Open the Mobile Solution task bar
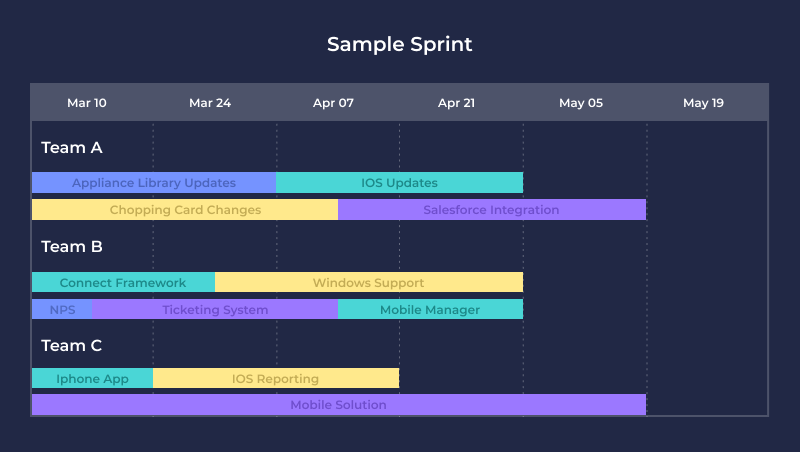The image size is (800, 452). [338, 405]
